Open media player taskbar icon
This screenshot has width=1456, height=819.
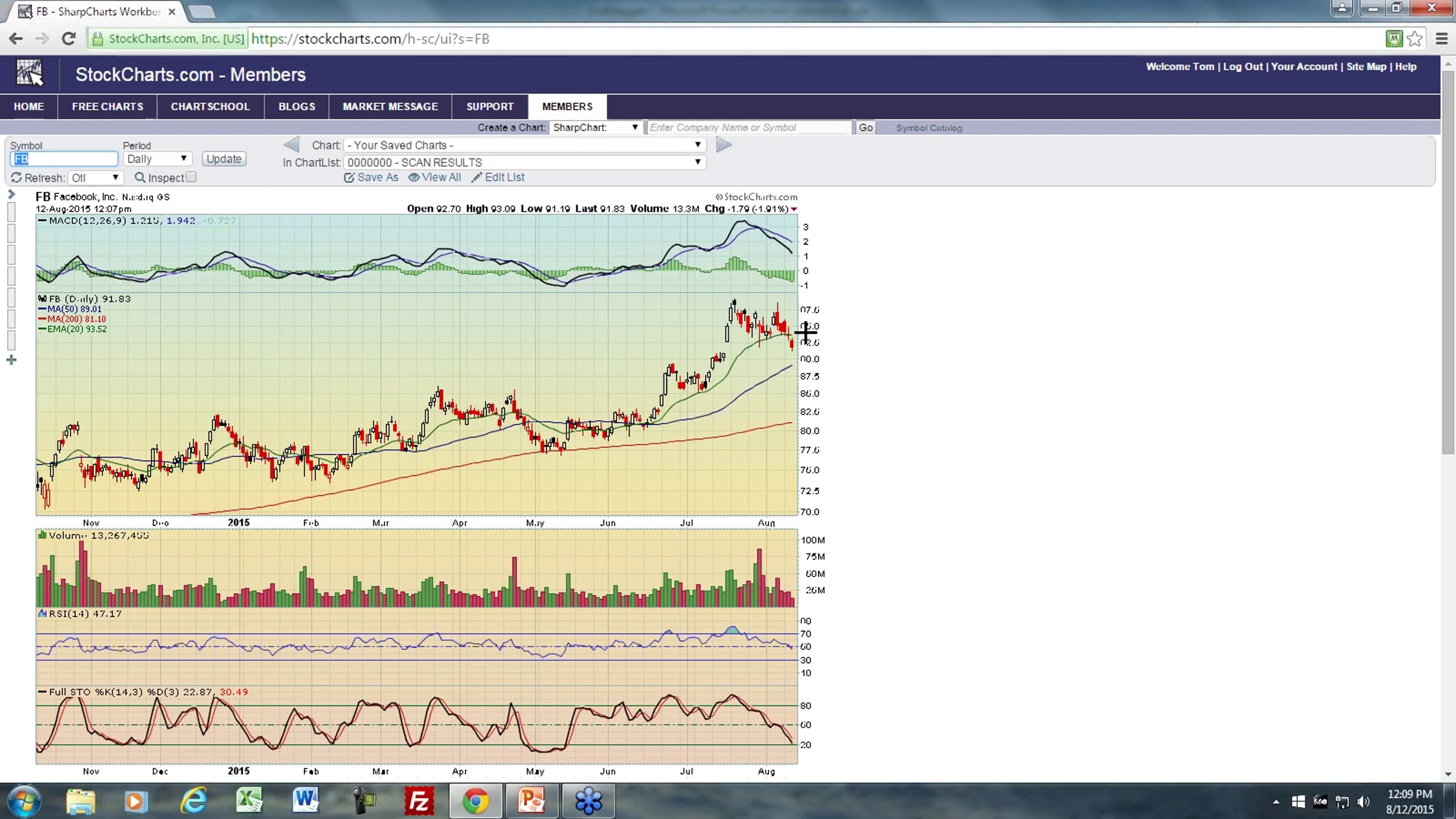[136, 801]
